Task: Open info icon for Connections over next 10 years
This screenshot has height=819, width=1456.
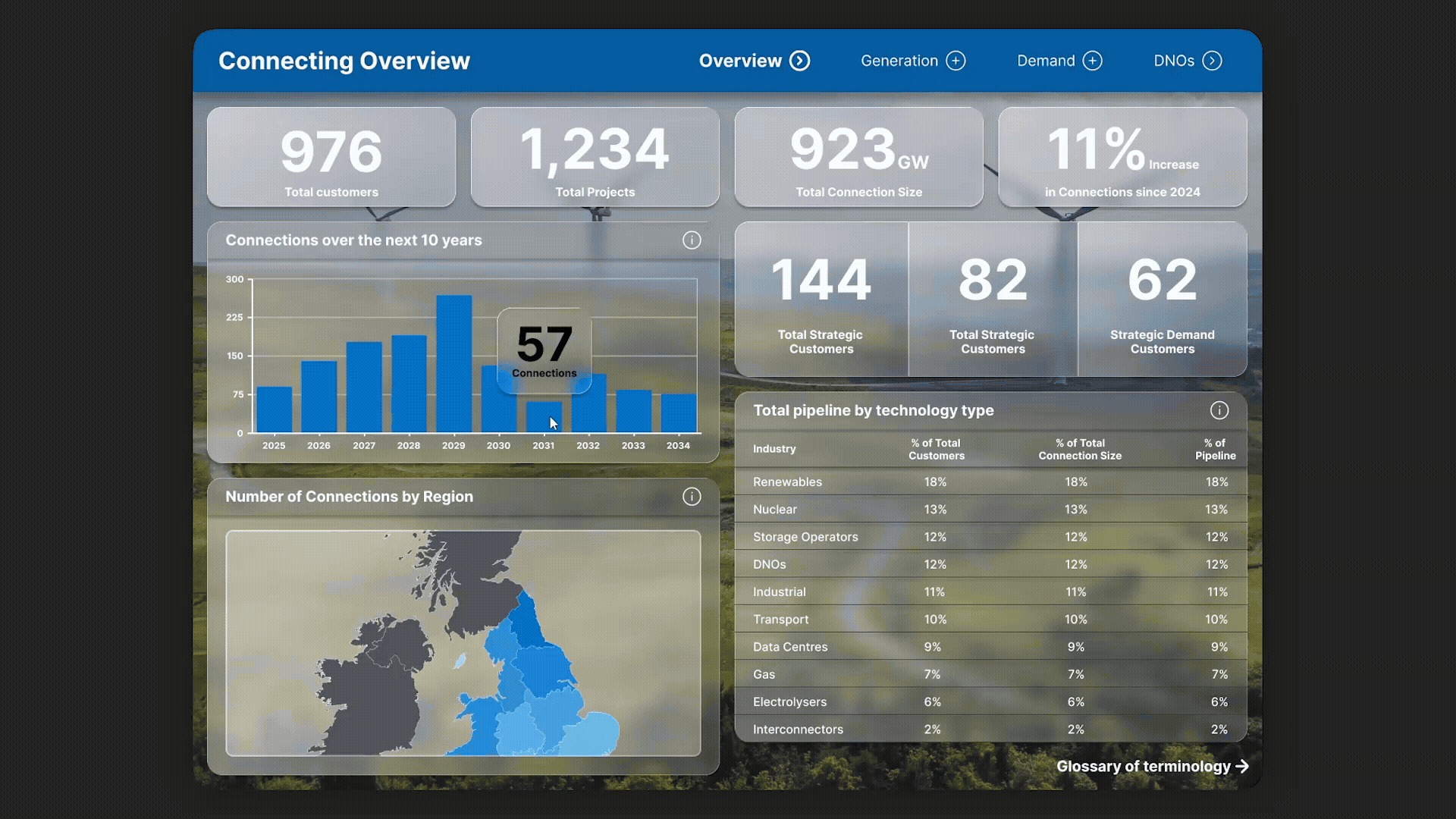Action: pos(692,240)
